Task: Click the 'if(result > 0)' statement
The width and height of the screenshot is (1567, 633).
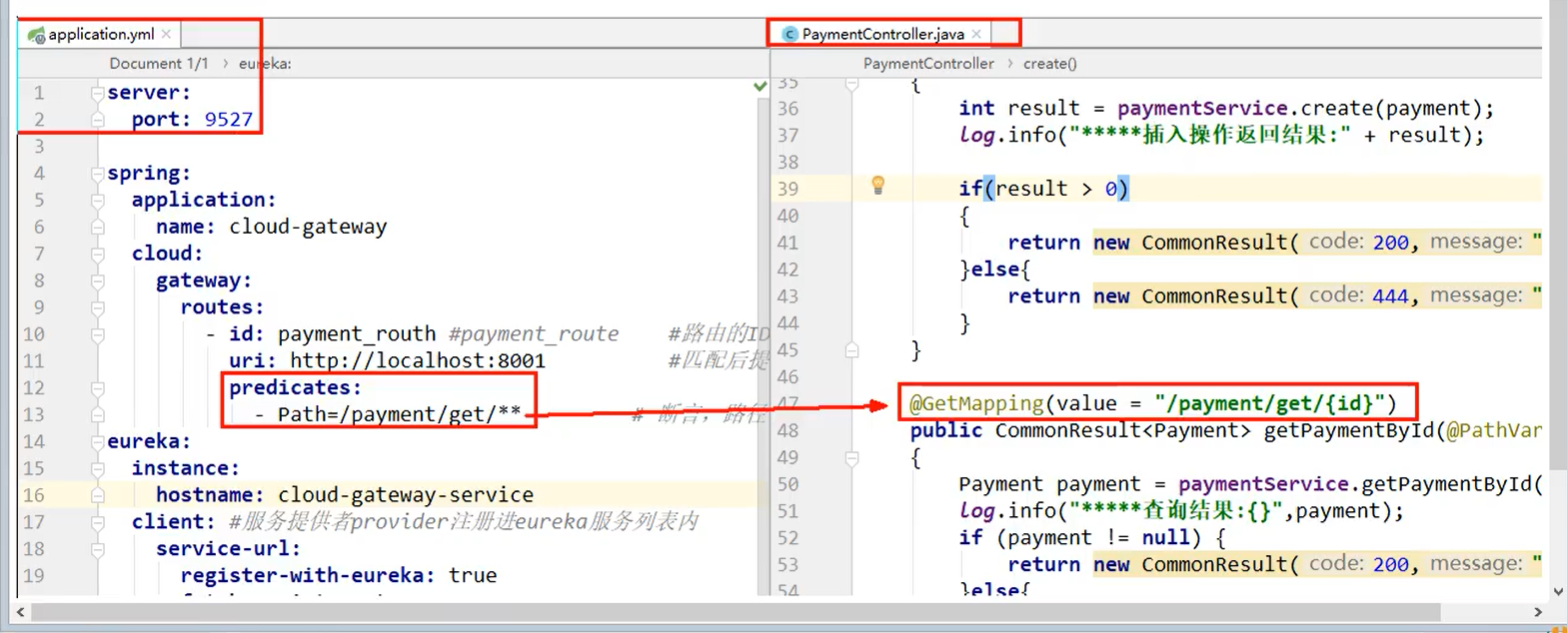Action: [1043, 189]
